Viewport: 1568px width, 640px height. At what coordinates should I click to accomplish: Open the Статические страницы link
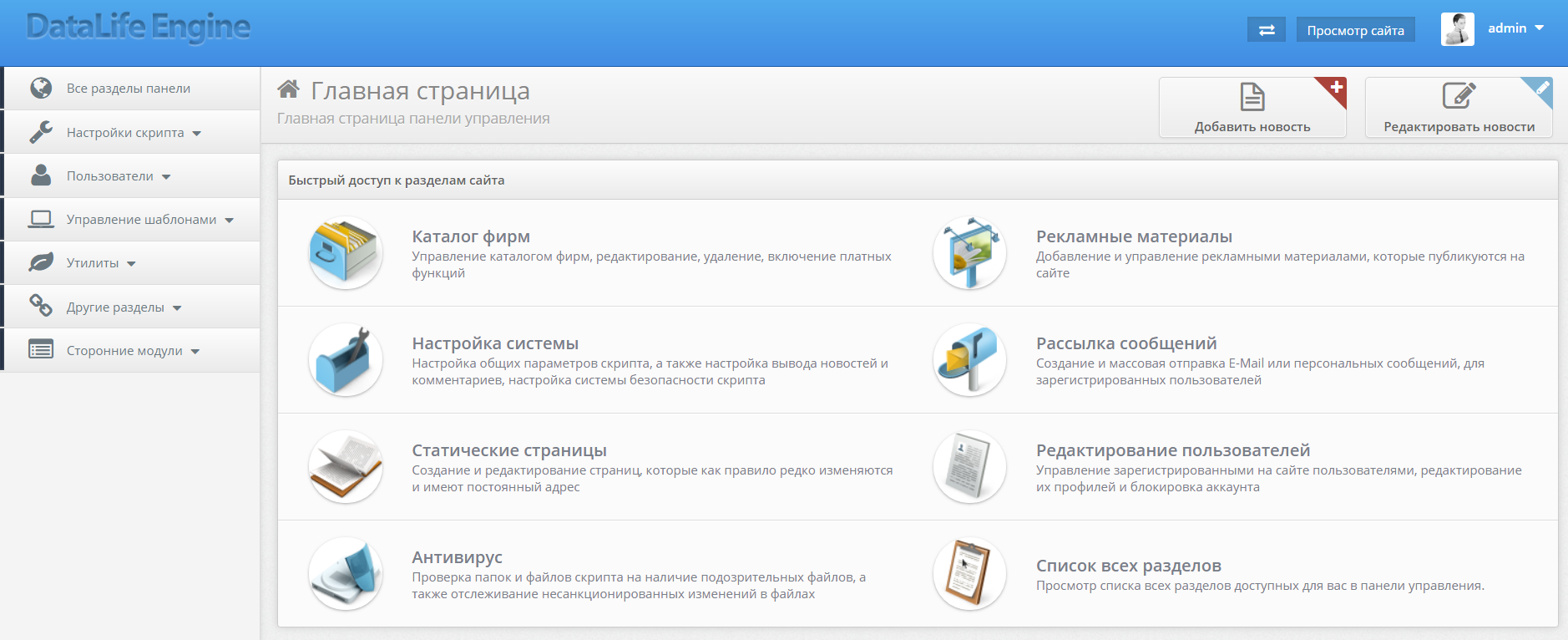tap(509, 450)
